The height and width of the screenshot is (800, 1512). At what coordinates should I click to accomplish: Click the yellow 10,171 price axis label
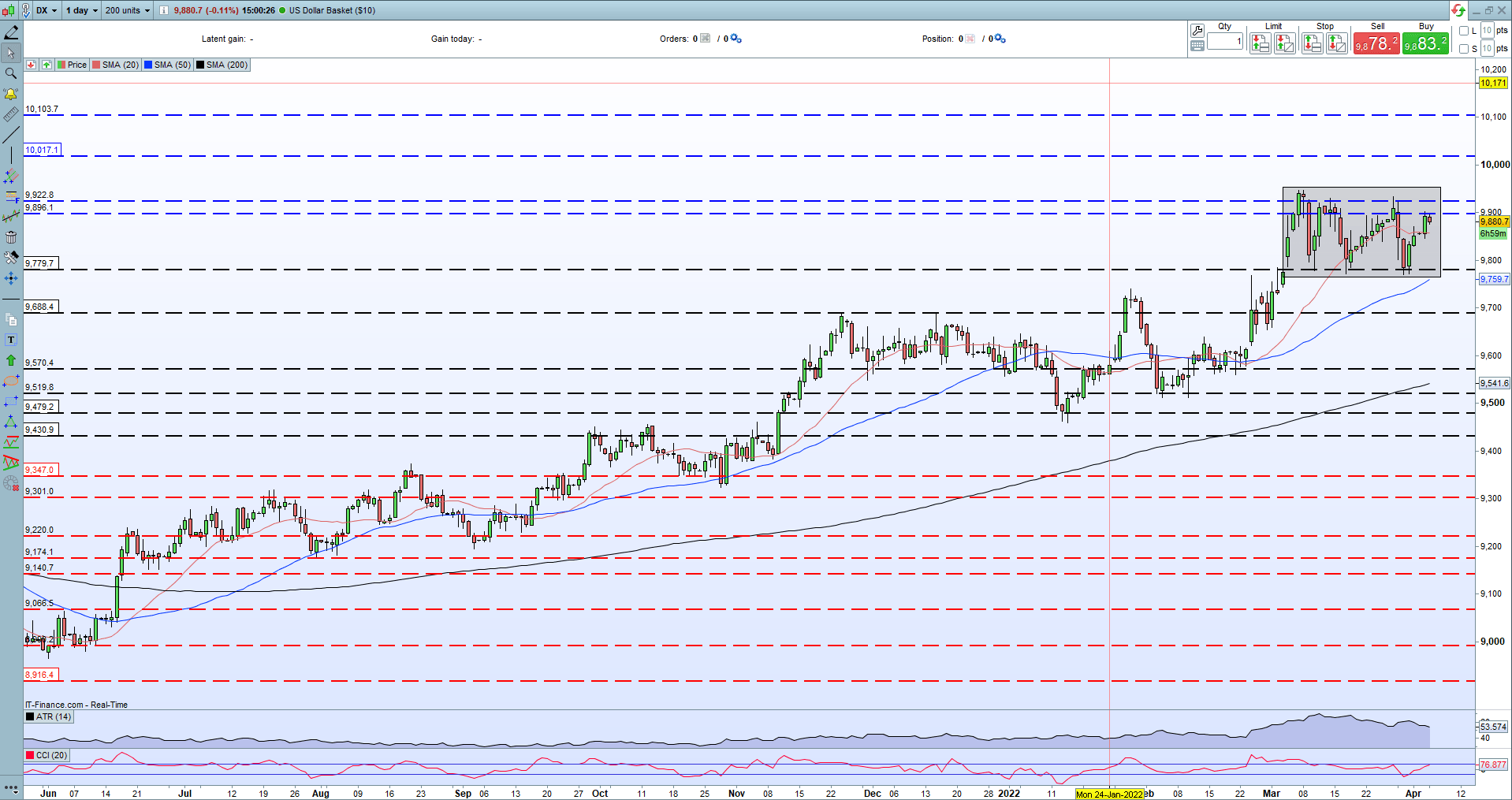(1493, 83)
